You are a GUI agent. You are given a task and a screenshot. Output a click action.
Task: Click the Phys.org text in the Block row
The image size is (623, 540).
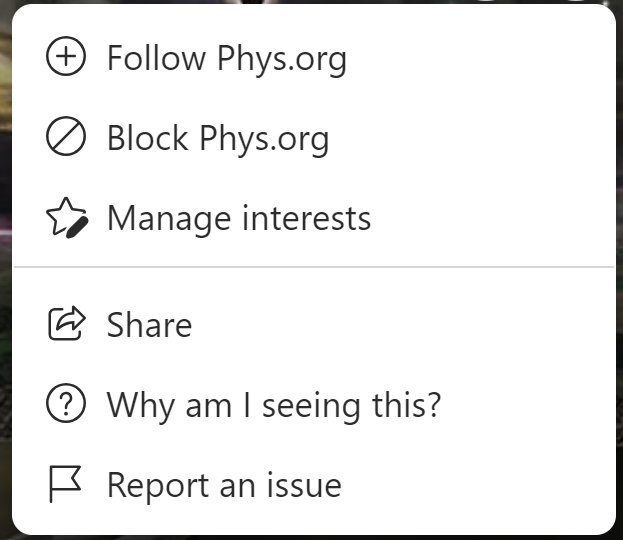click(x=264, y=139)
